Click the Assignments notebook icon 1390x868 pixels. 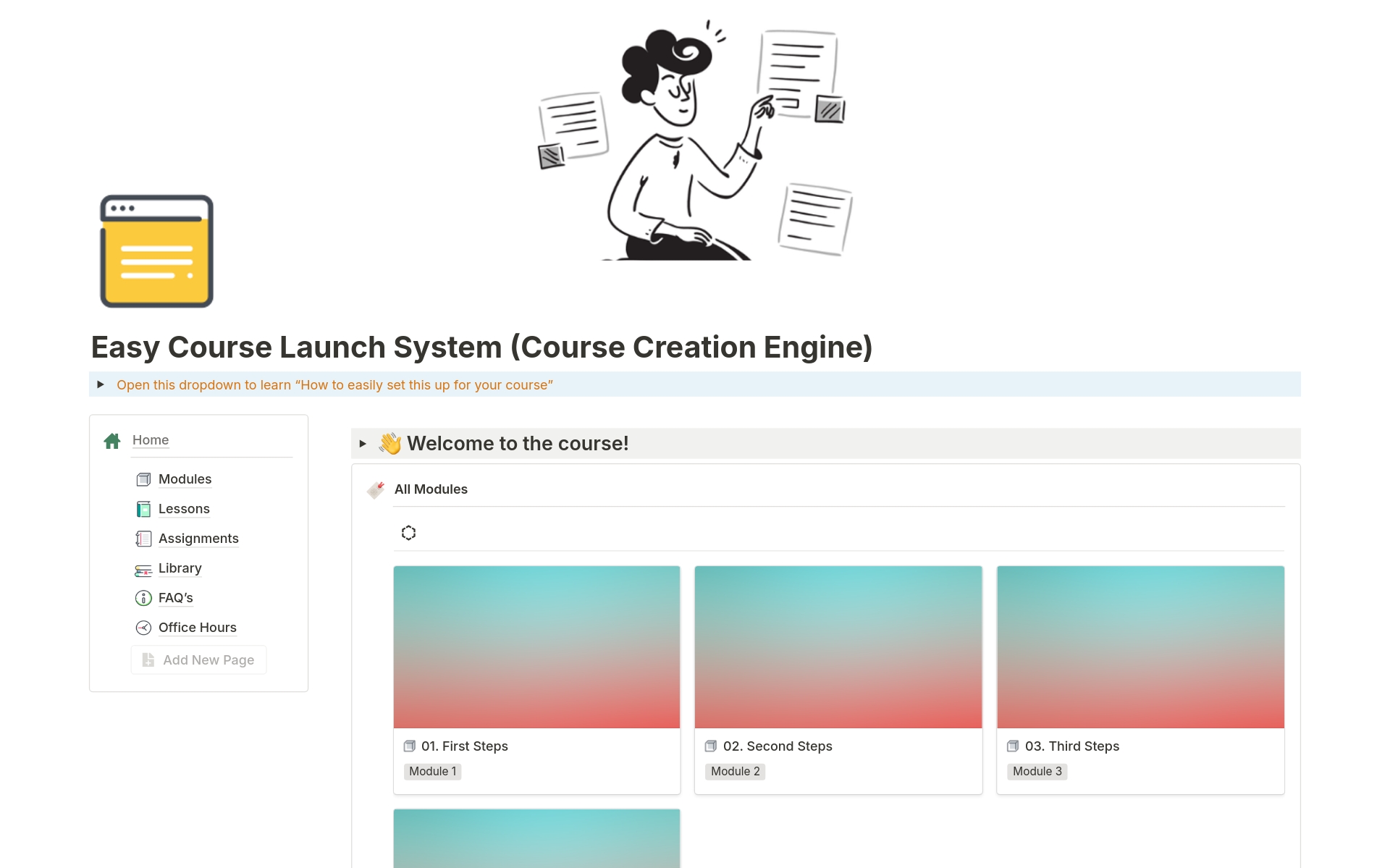pos(143,539)
